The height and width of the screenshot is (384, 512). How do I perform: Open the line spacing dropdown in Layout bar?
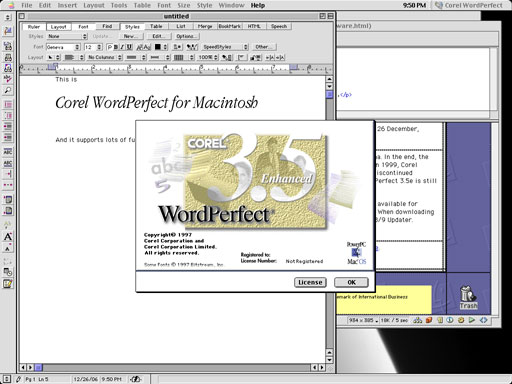tap(136, 57)
